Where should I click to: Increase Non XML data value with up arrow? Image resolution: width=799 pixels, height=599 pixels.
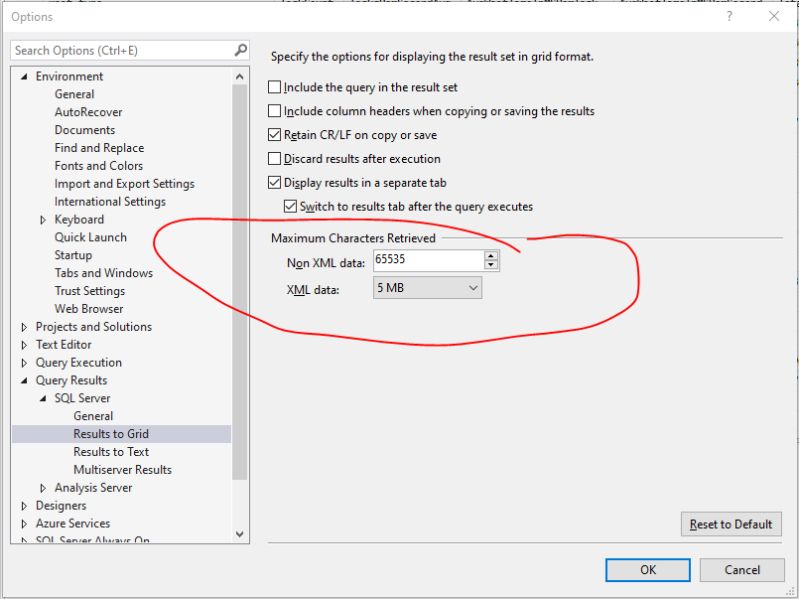tap(491, 255)
